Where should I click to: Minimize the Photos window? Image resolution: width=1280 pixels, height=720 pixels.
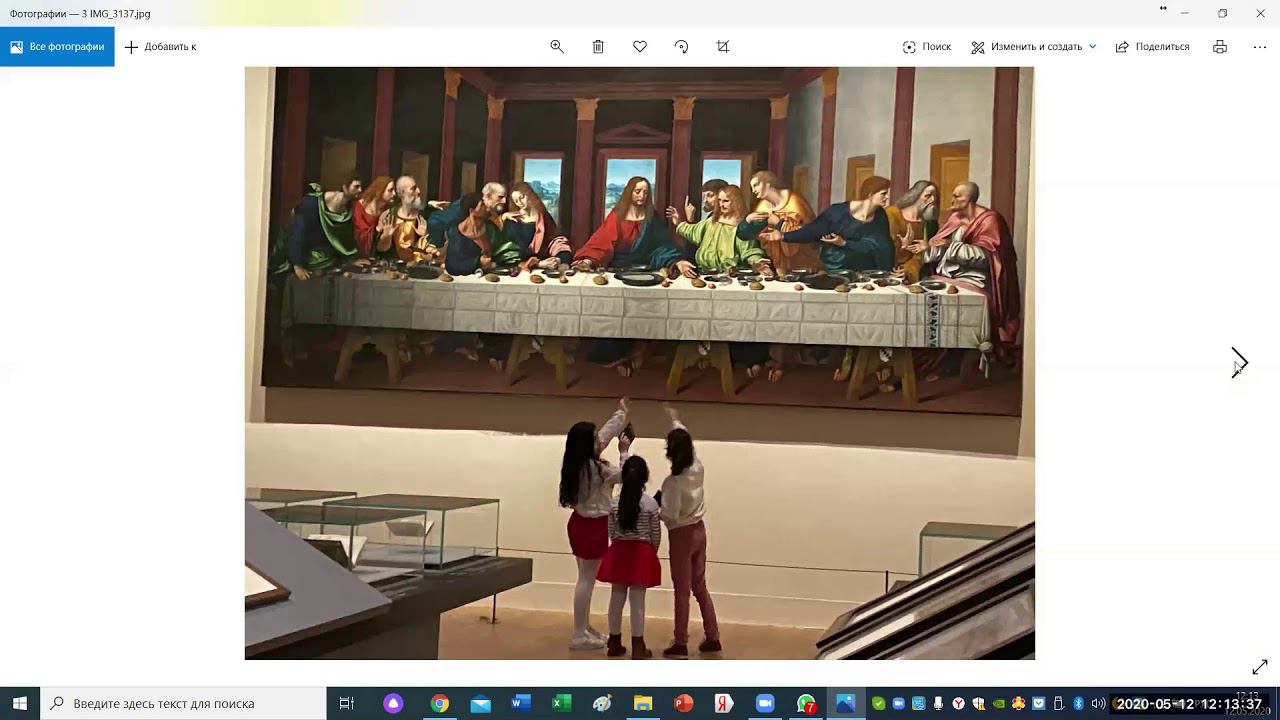point(1184,13)
